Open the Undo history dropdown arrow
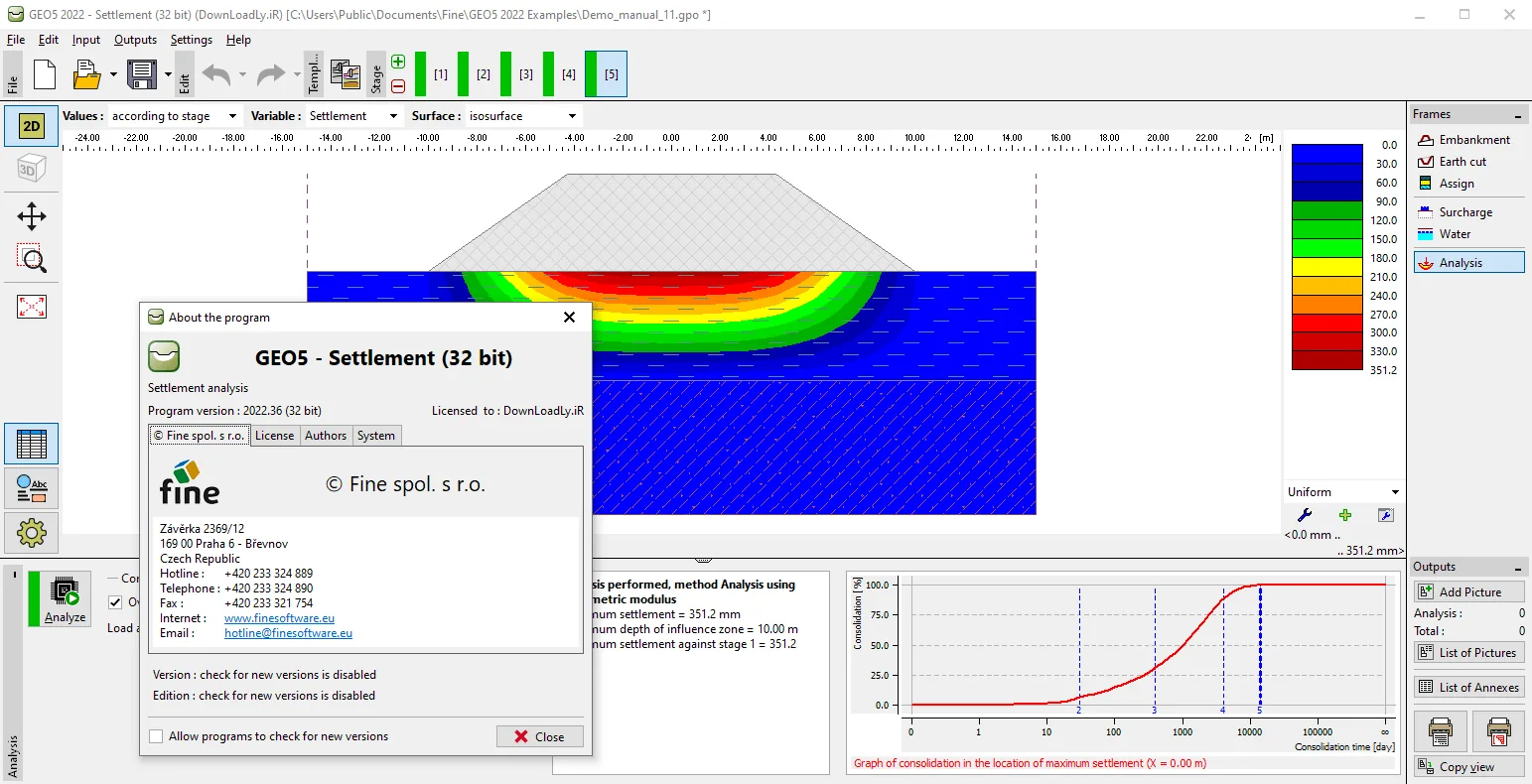The height and width of the screenshot is (784, 1532). tap(241, 74)
